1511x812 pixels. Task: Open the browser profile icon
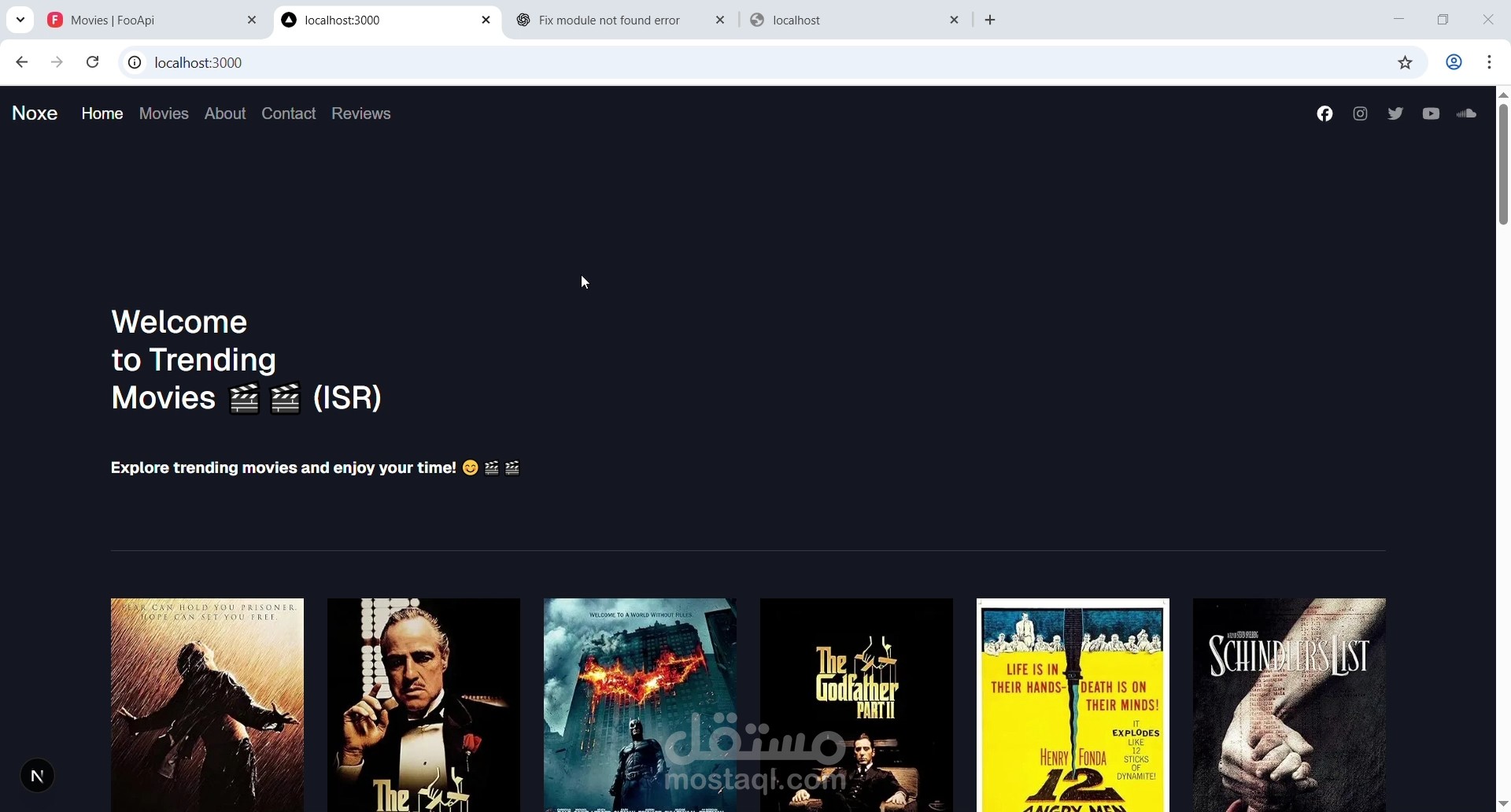click(1454, 62)
